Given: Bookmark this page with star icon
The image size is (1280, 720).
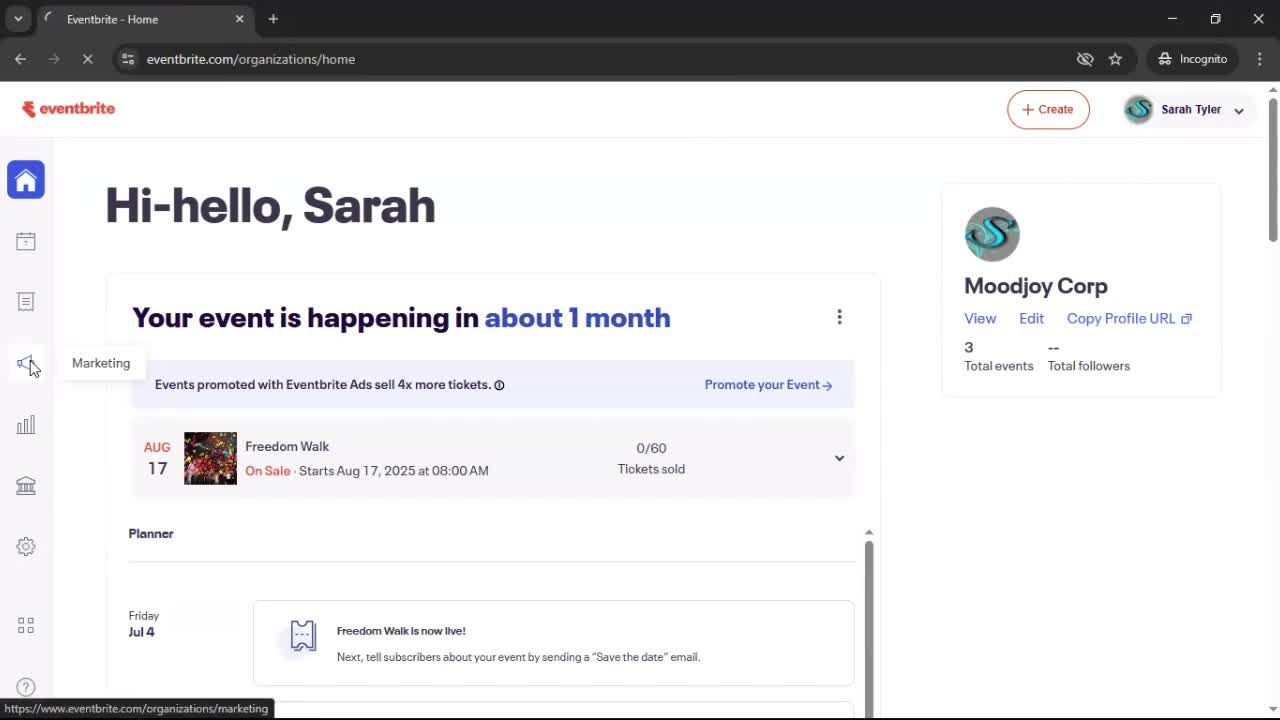Looking at the screenshot, I should [x=1115, y=59].
